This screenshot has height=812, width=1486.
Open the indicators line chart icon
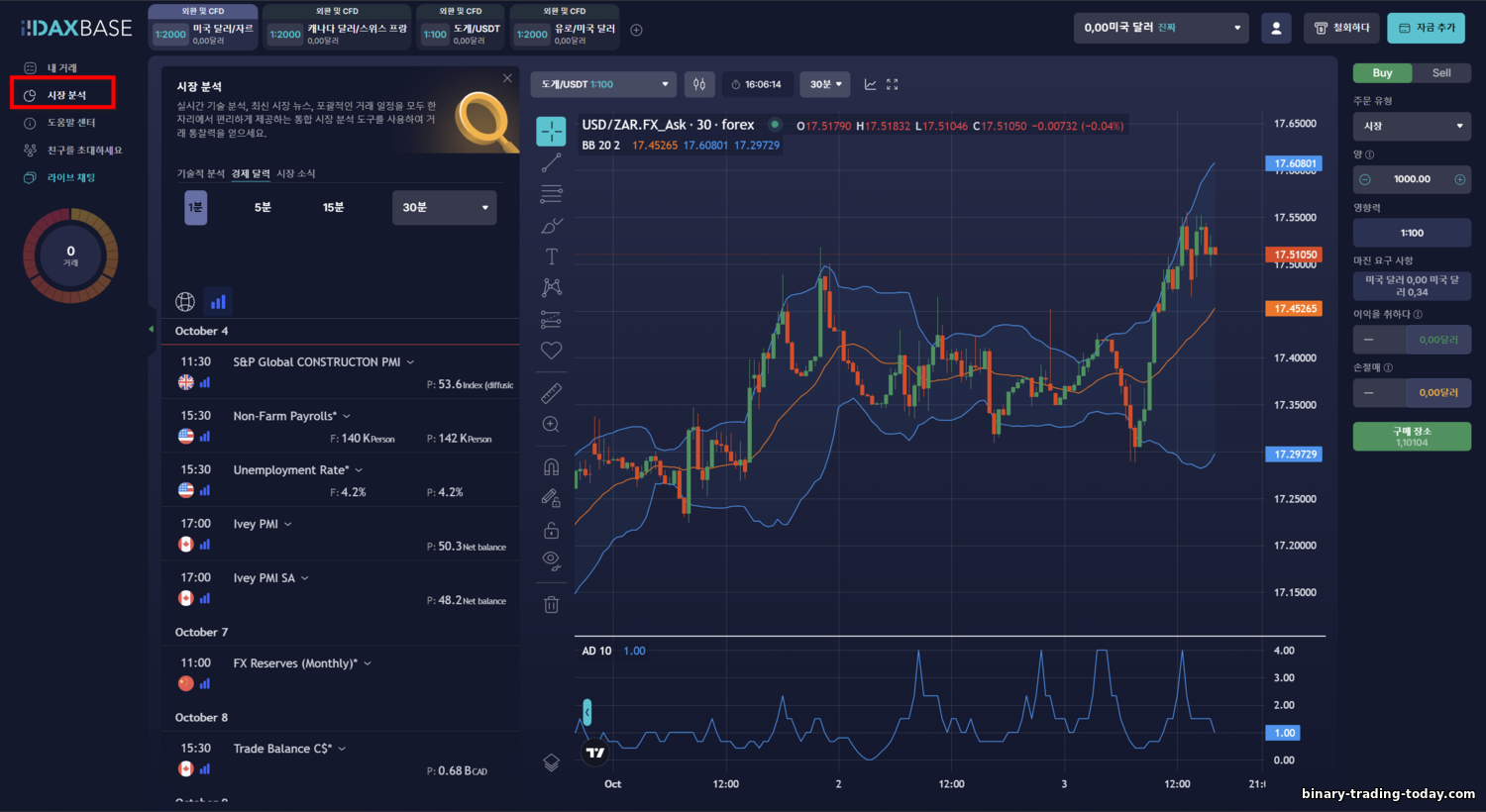tap(870, 84)
